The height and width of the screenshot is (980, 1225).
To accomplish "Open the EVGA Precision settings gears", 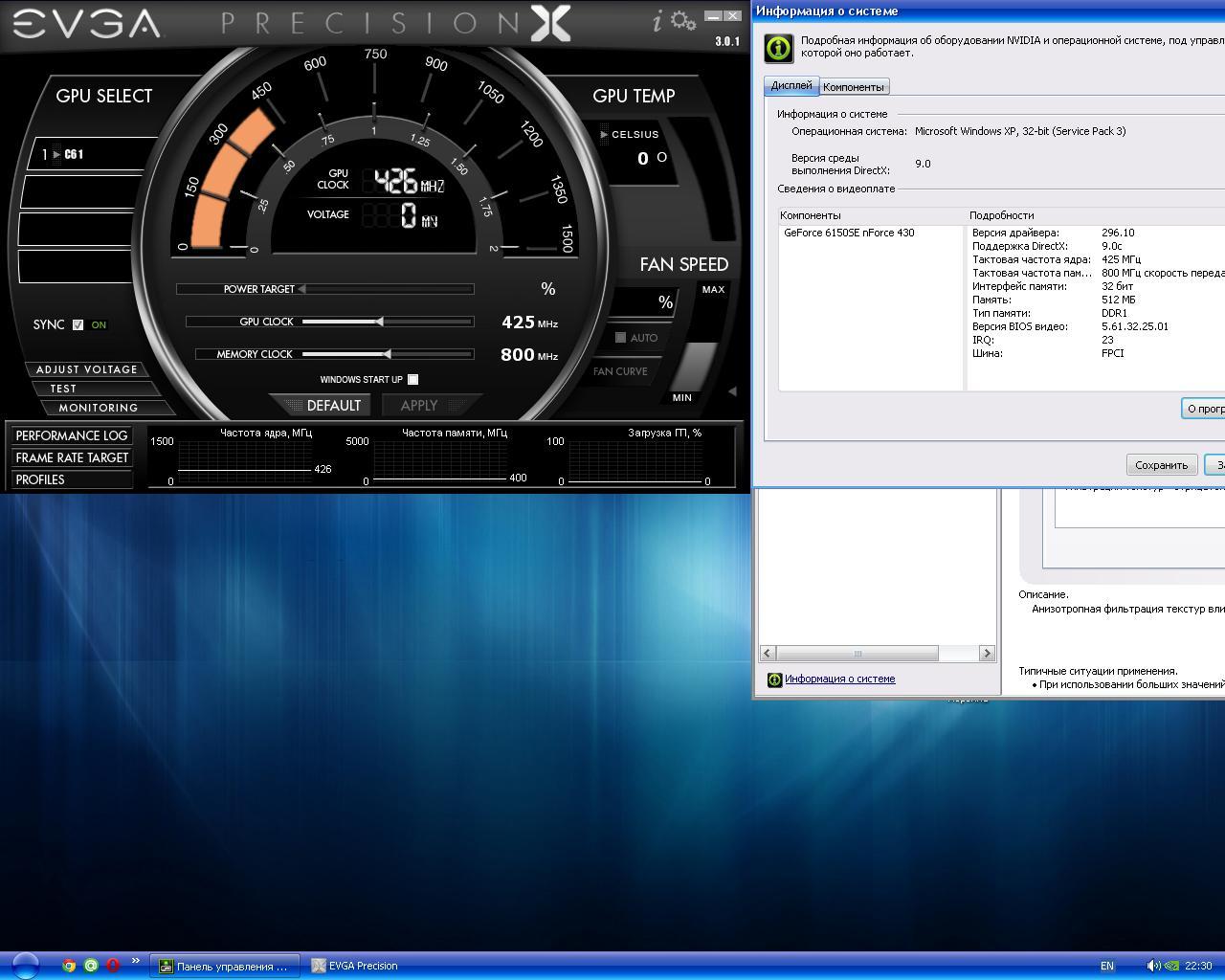I will click(683, 20).
